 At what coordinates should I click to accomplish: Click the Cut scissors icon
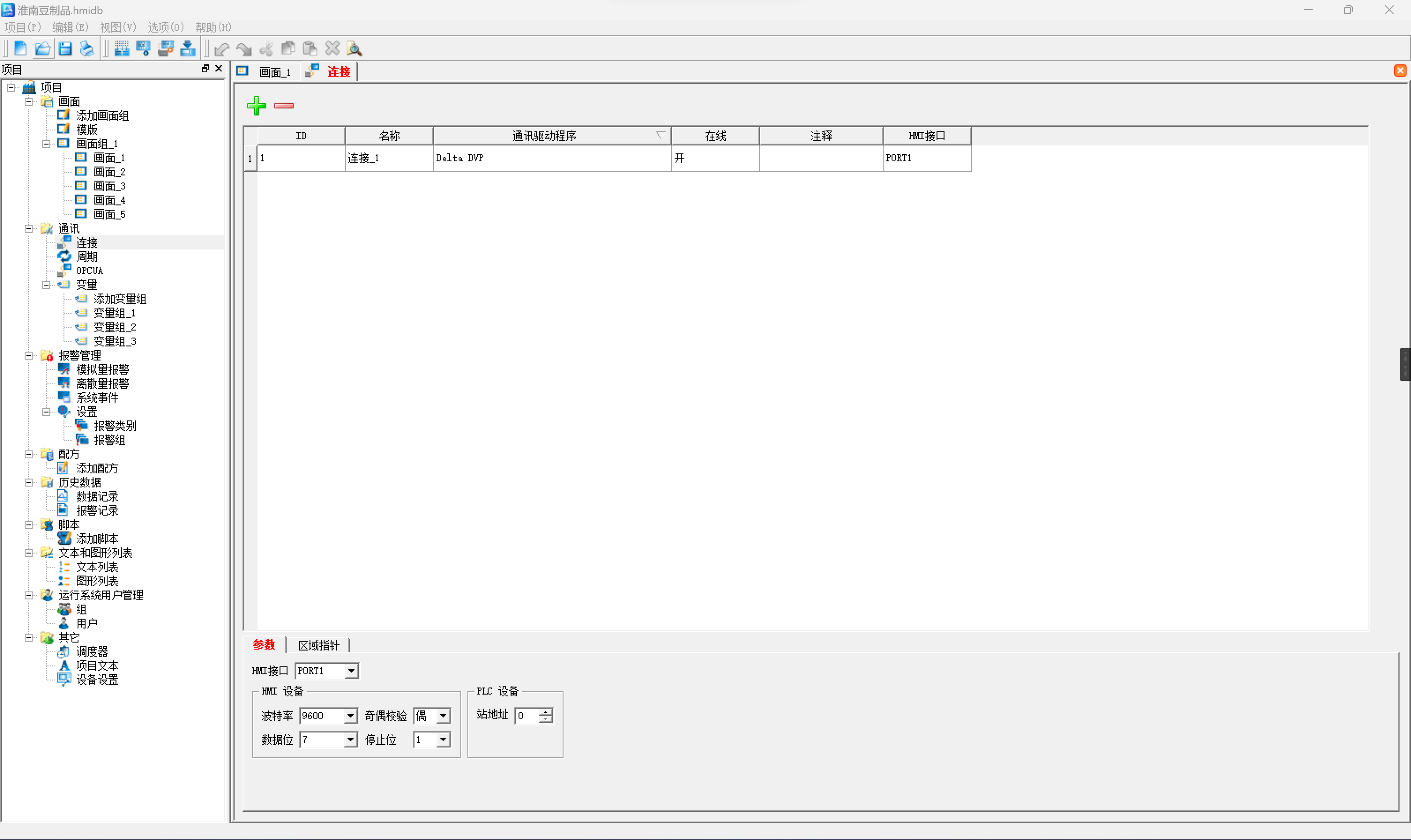[266, 49]
